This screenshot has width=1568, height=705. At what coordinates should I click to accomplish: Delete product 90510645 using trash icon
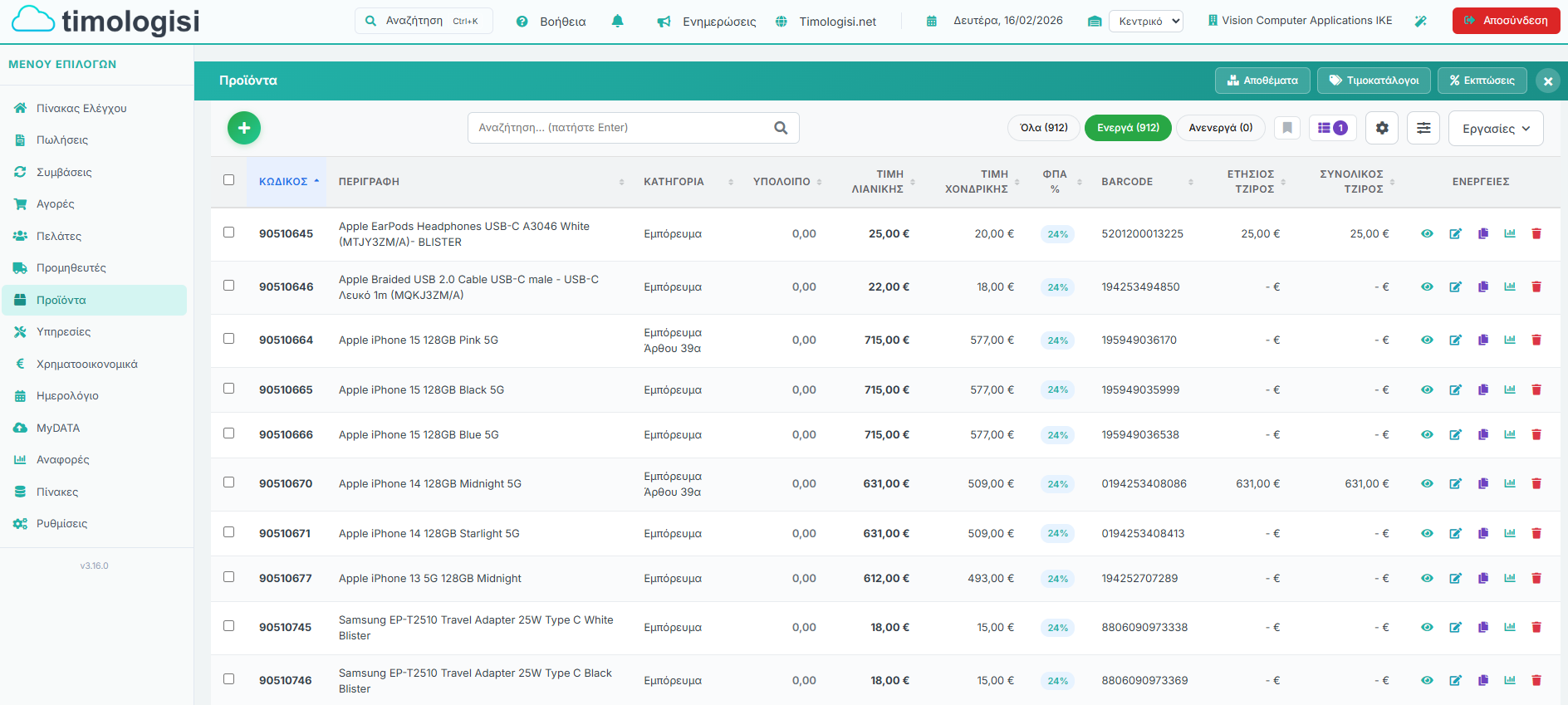[x=1536, y=234]
